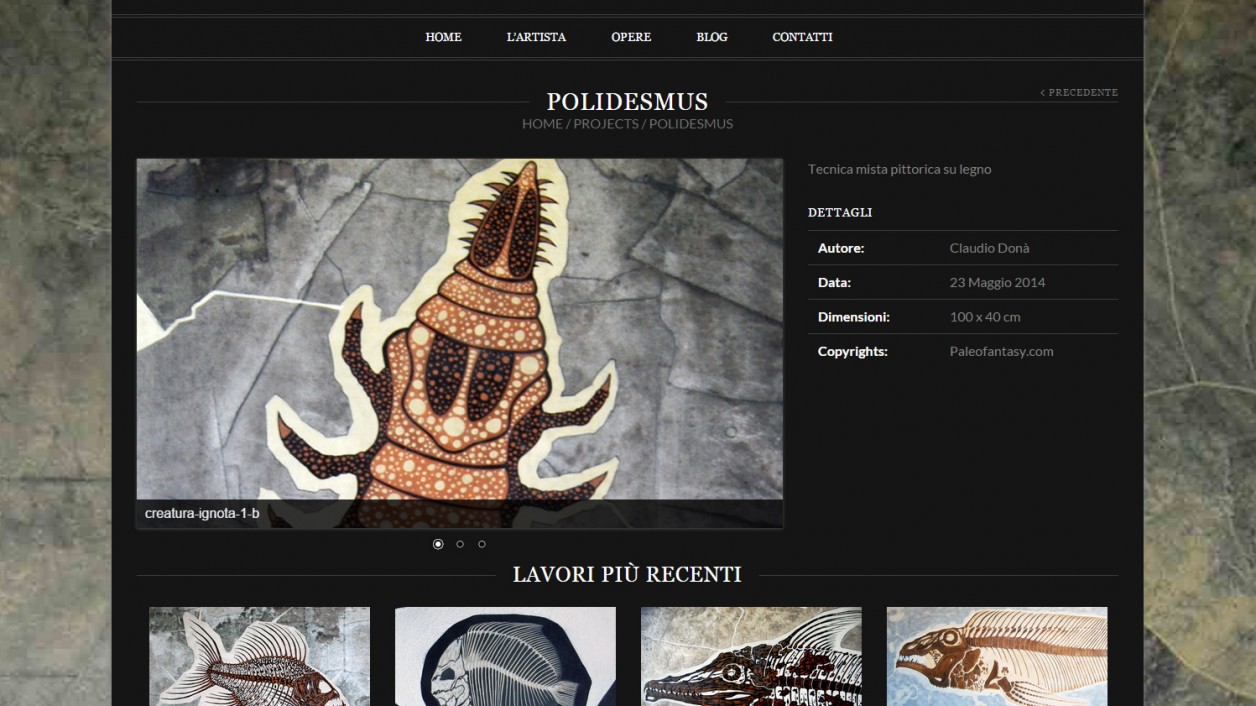Click the DETTAGLI section heading
1256x706 pixels.
coord(840,212)
